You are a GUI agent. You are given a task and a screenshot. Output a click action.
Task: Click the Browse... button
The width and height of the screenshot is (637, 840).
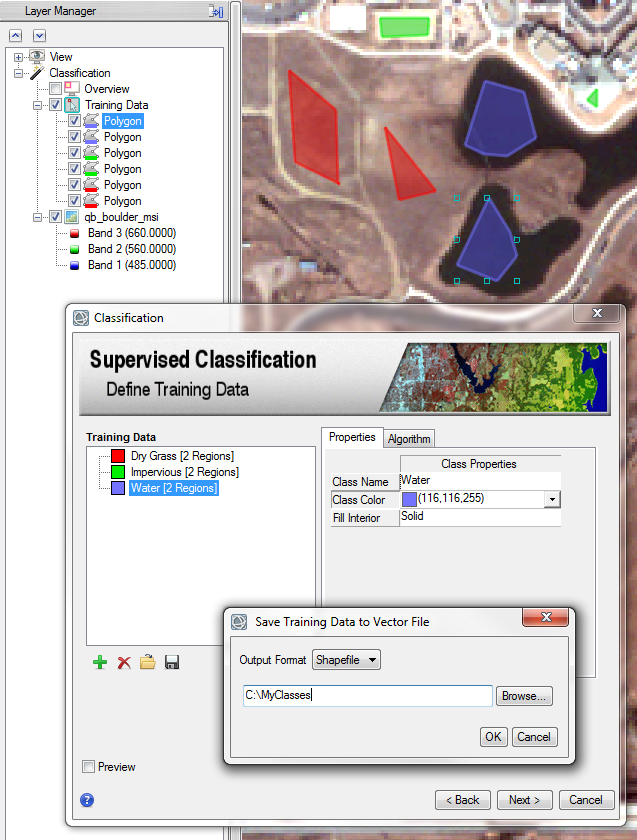pyautogui.click(x=525, y=696)
